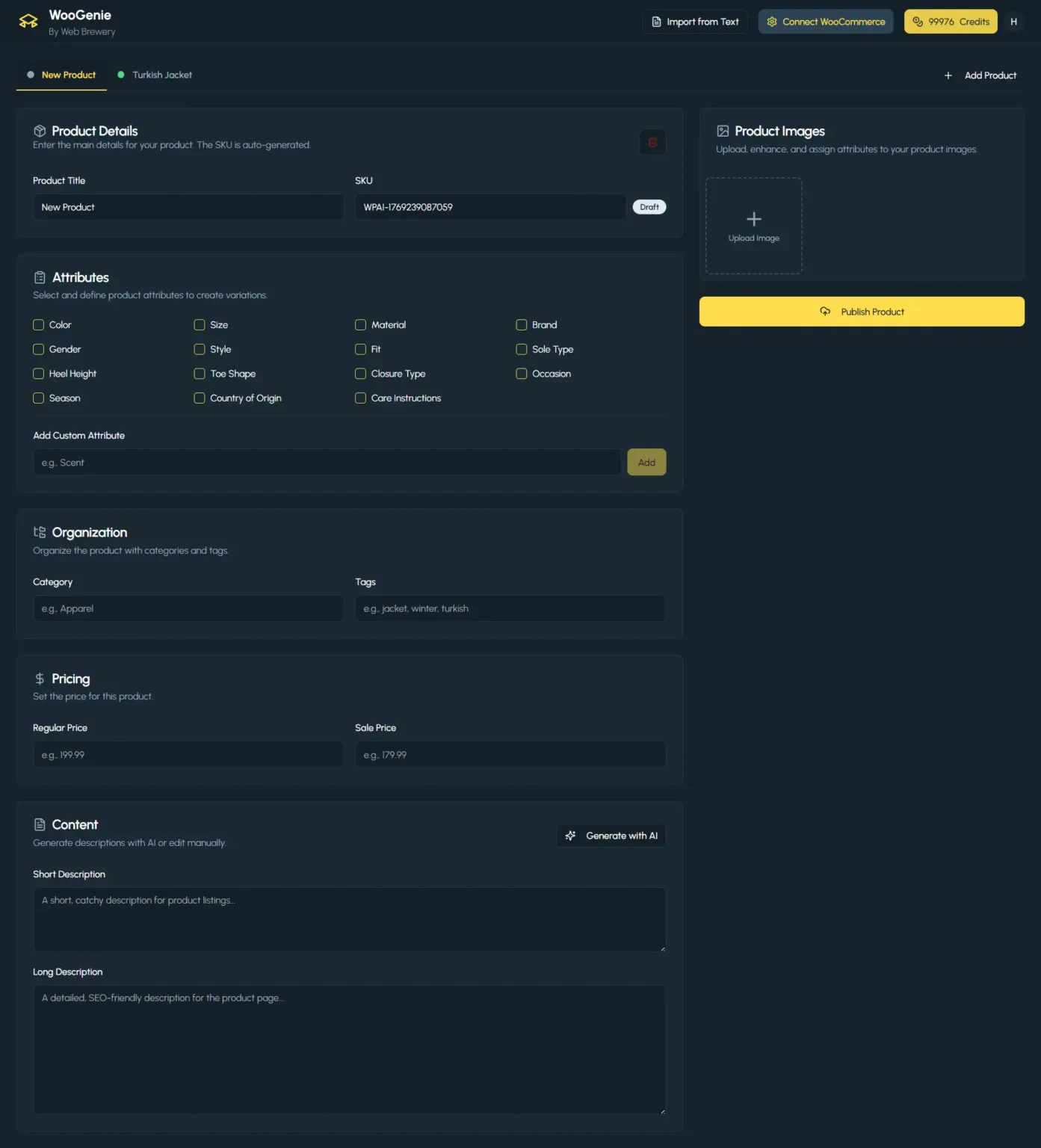Click the Draft status badge
Image resolution: width=1041 pixels, height=1148 pixels.
pos(649,207)
